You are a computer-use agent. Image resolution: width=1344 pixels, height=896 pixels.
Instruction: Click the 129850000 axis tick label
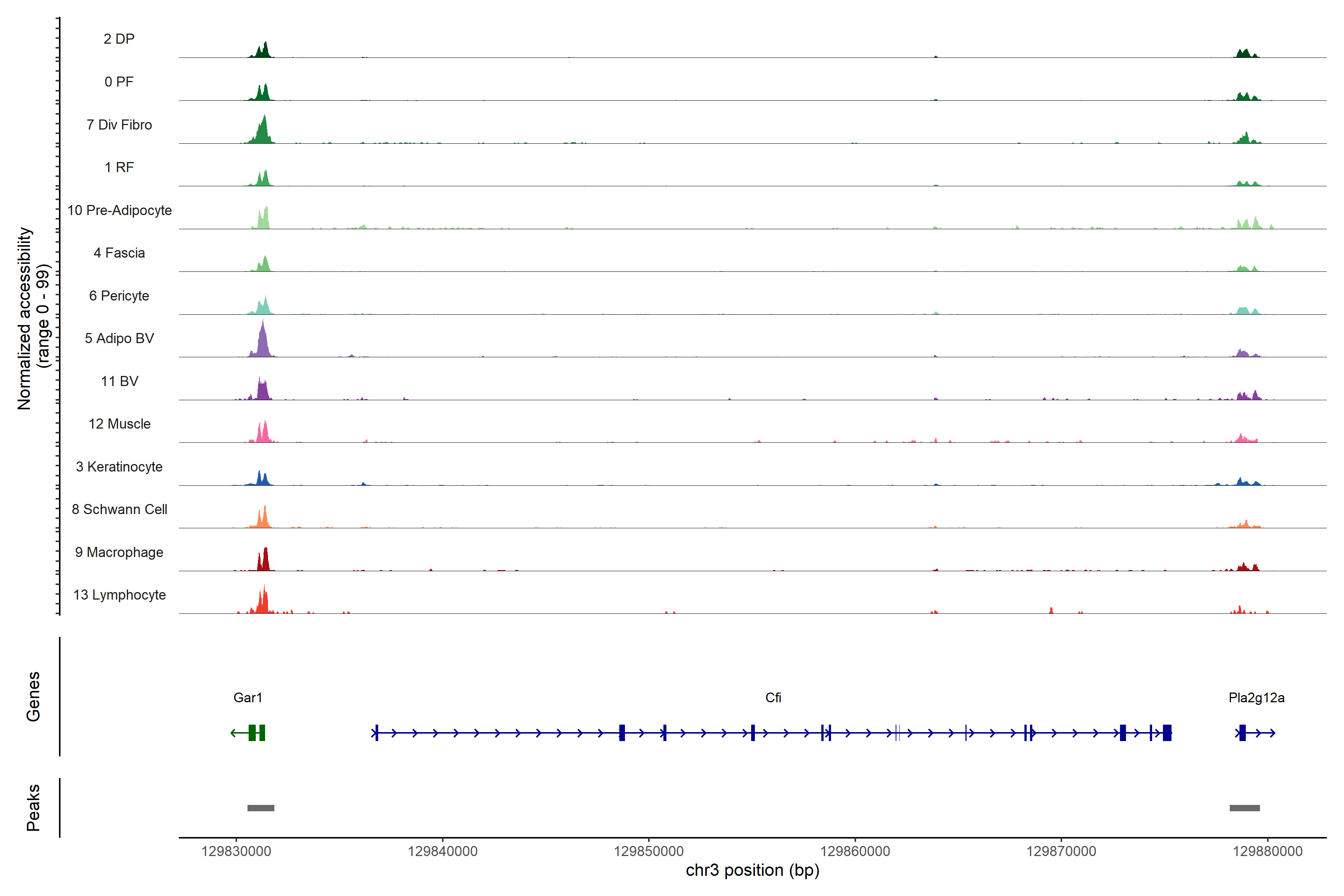click(648, 851)
